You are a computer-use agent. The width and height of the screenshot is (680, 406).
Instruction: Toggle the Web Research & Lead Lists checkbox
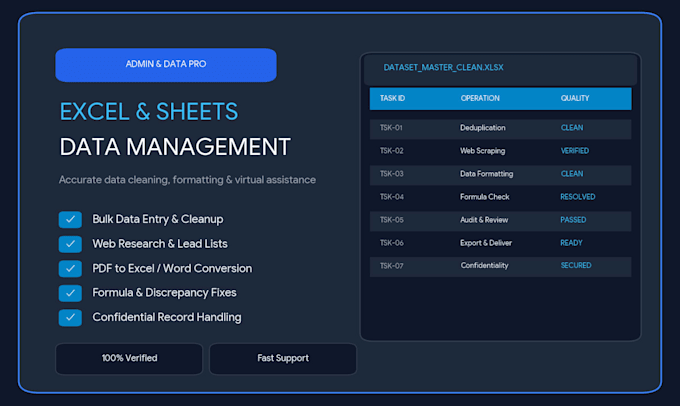point(70,244)
